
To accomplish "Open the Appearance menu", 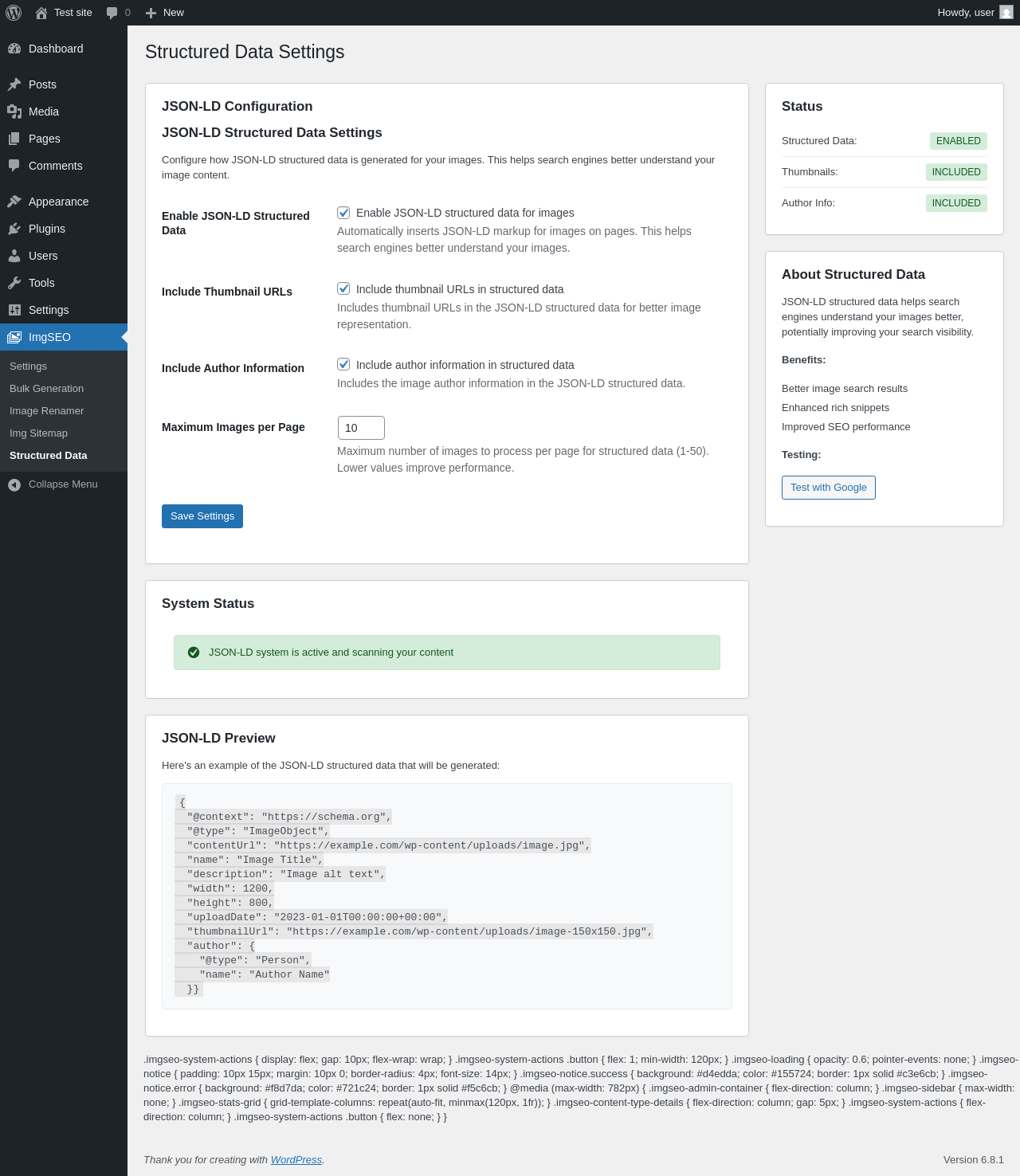I will [x=64, y=202].
